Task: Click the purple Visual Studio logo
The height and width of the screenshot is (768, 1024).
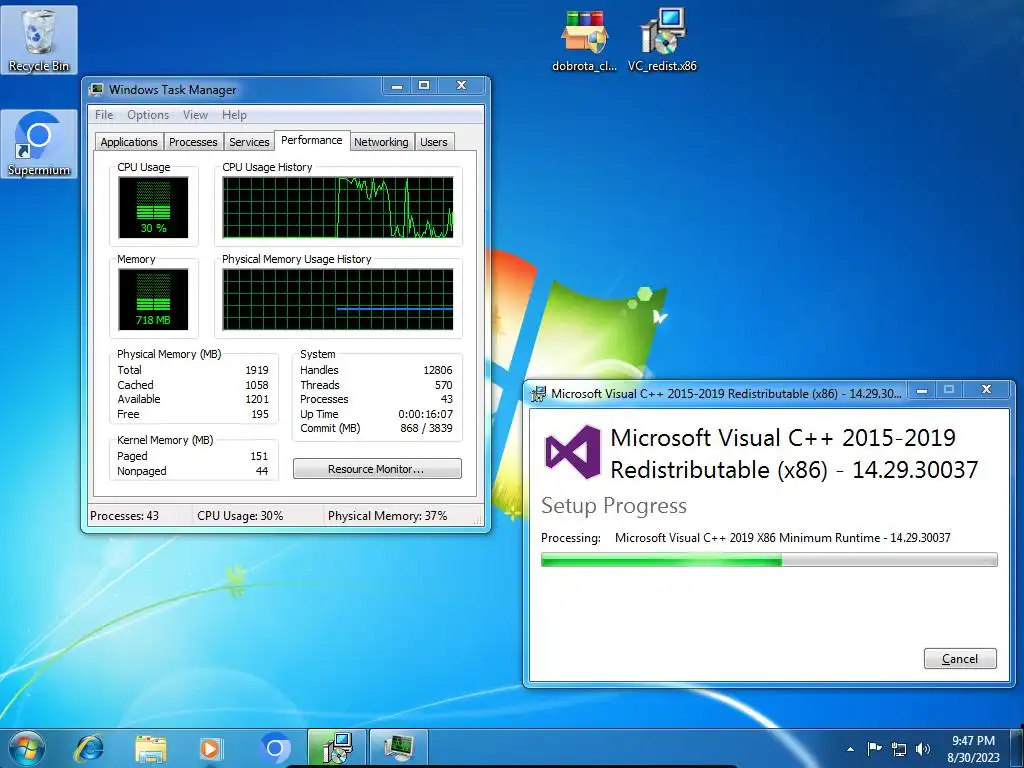Action: pyautogui.click(x=573, y=452)
